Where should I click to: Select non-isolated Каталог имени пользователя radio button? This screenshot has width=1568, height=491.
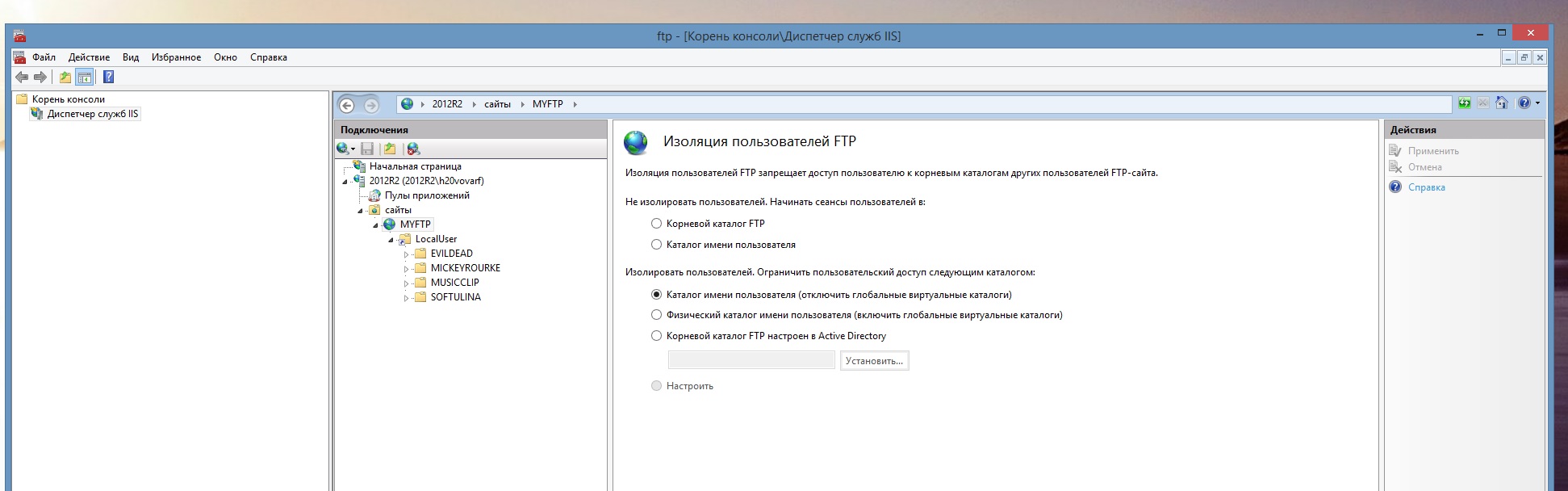click(x=656, y=245)
